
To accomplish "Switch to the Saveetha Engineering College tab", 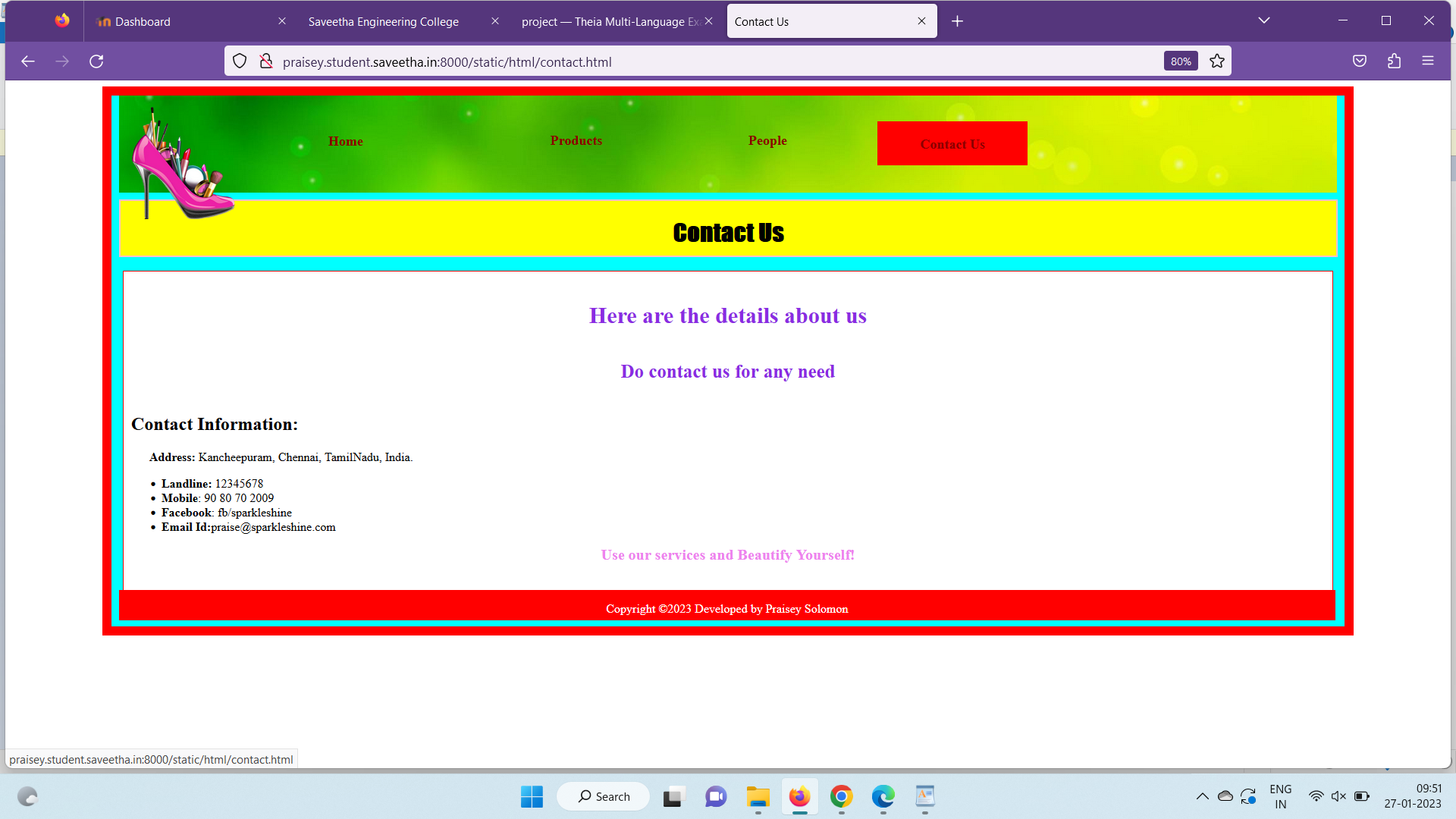I will tap(384, 21).
